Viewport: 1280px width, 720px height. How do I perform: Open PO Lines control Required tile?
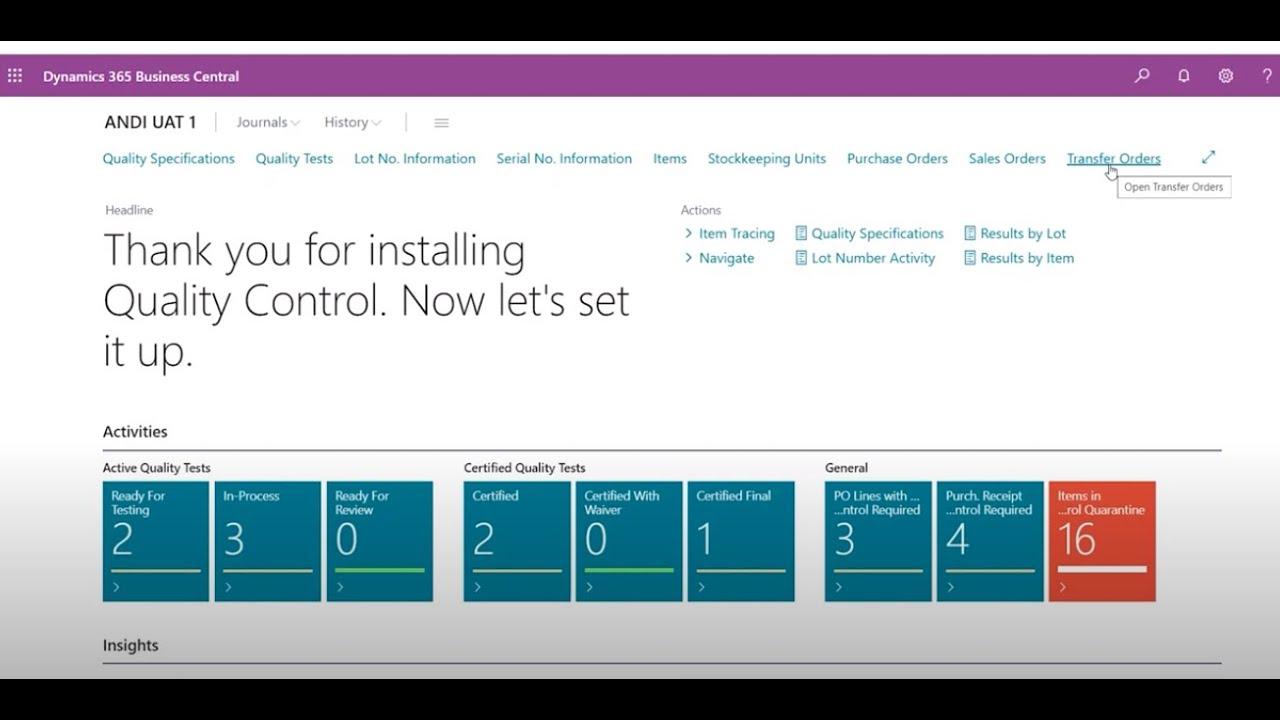[x=878, y=541]
